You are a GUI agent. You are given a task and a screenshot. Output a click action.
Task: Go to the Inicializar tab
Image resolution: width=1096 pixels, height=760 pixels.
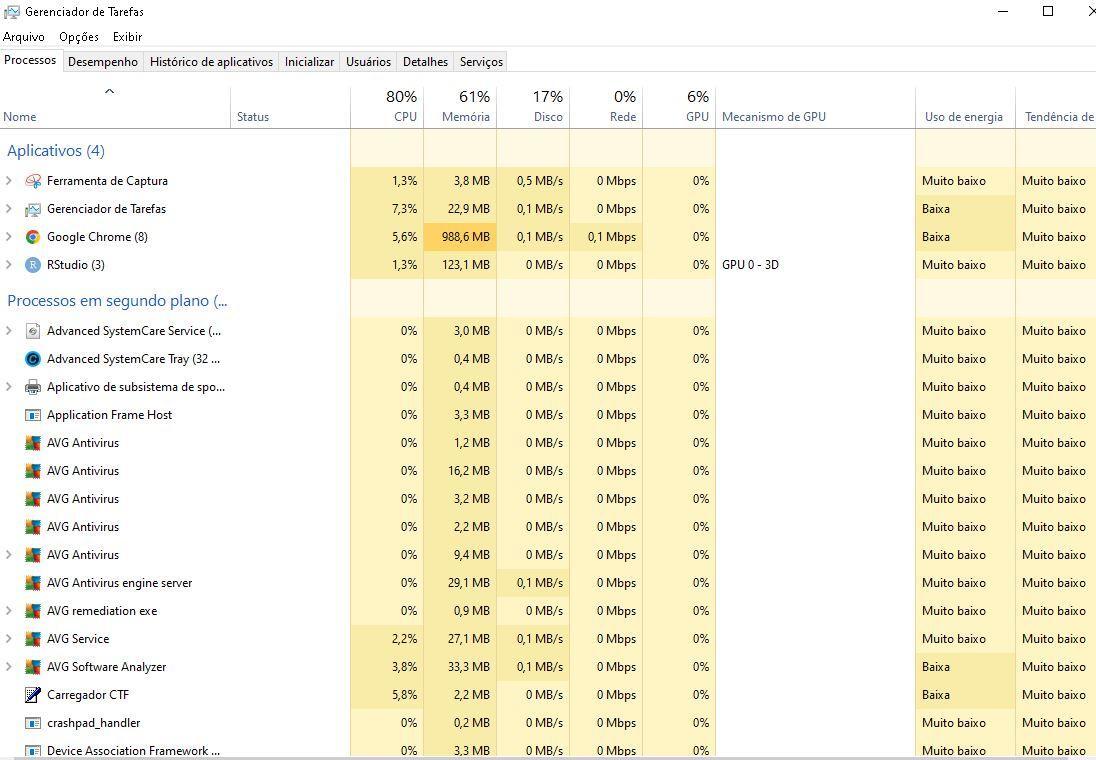tap(310, 62)
